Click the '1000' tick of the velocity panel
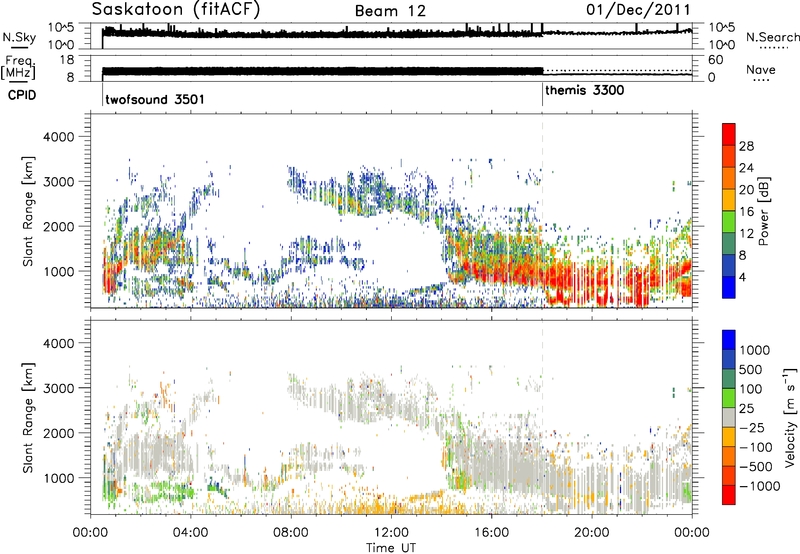Screen dimensions: 800x554 (x=59, y=478)
